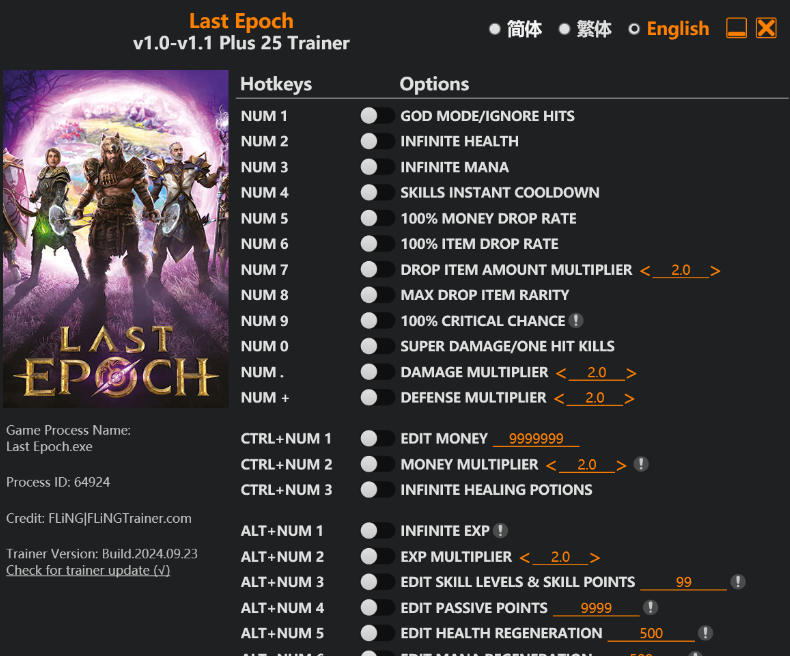Enable Infinite Health
Viewport: 790px width, 656px height.
coord(377,141)
